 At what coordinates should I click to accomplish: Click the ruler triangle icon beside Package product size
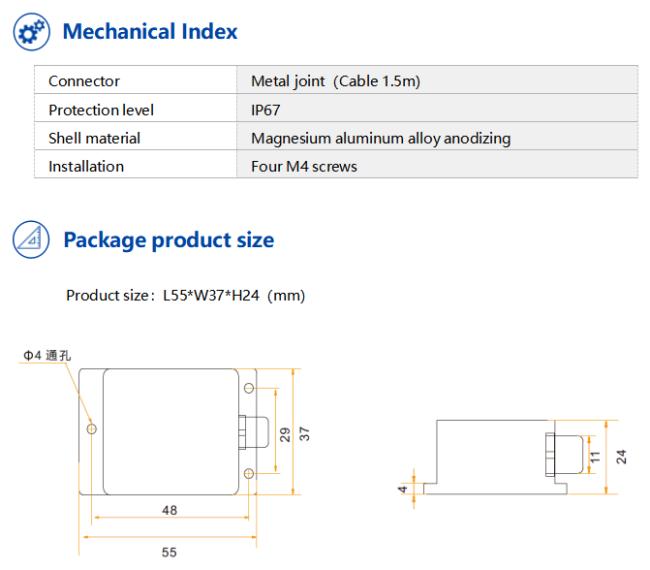[31, 239]
